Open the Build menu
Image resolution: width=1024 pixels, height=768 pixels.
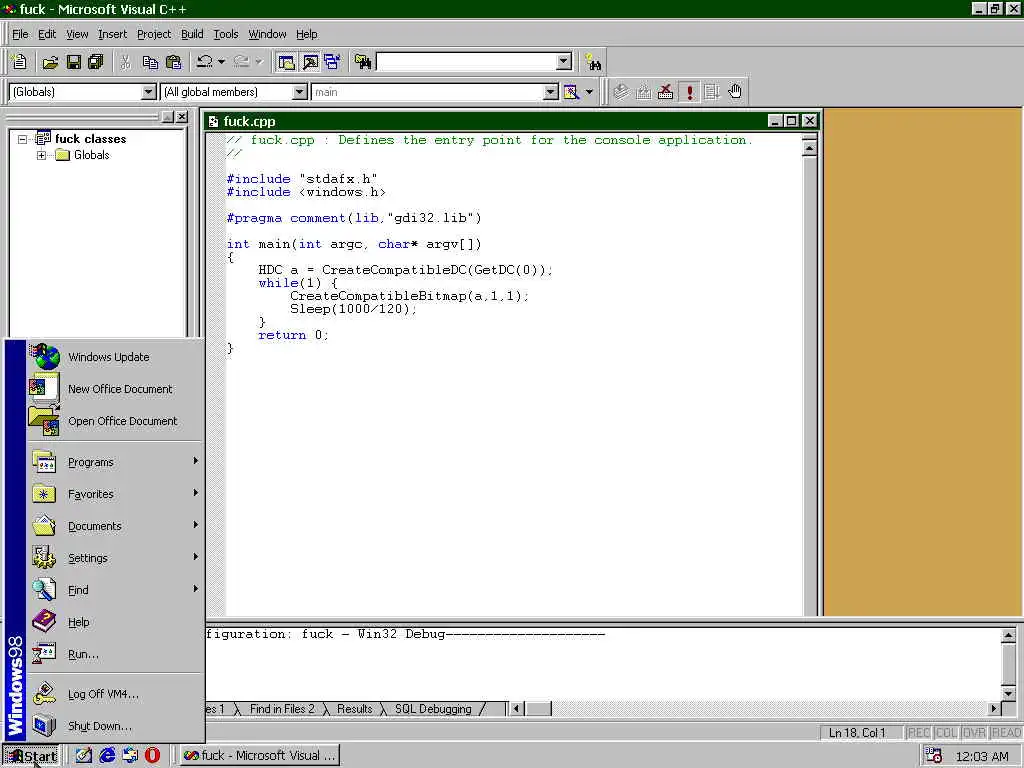tap(192, 34)
